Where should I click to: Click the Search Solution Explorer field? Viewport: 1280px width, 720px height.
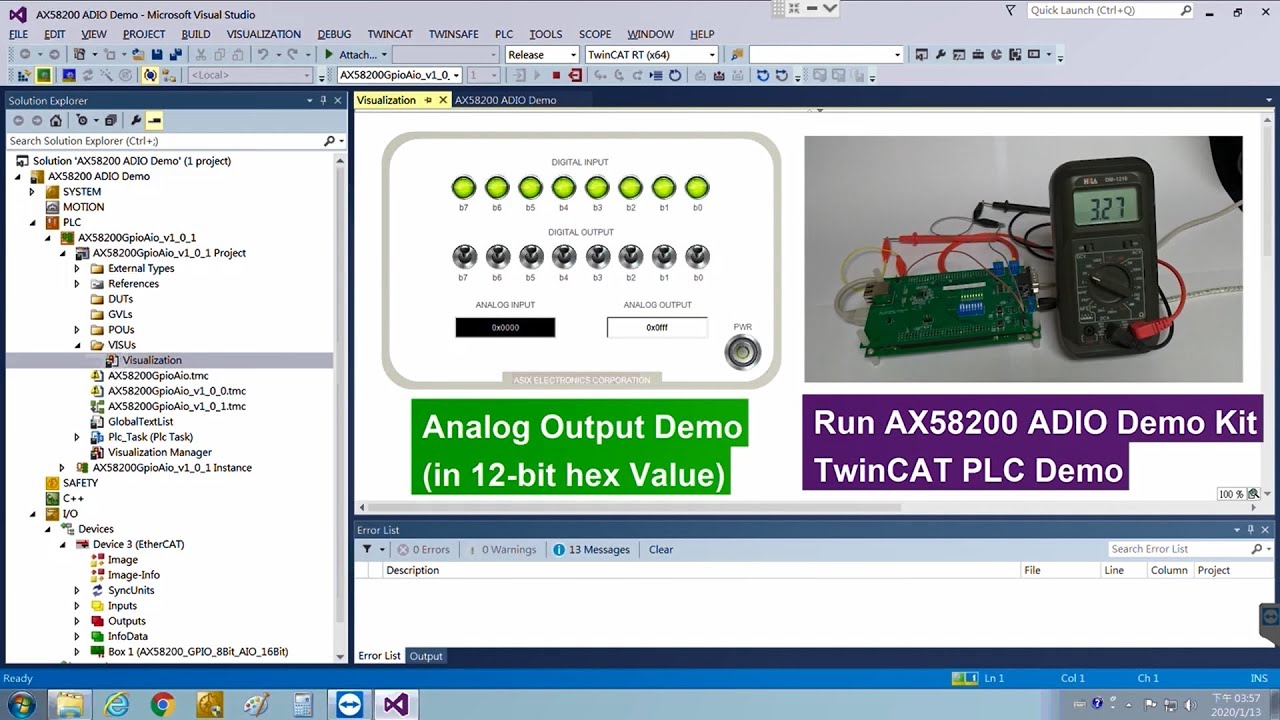coord(165,141)
